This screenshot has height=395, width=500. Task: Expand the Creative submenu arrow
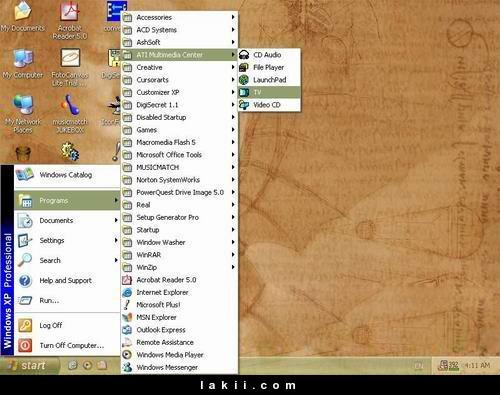pos(233,67)
